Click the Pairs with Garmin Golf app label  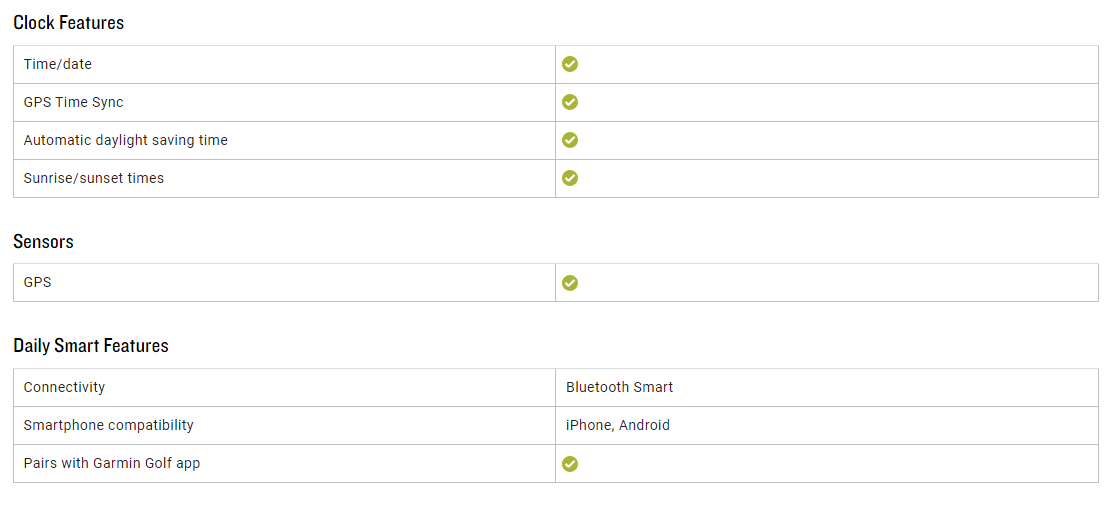click(x=112, y=463)
